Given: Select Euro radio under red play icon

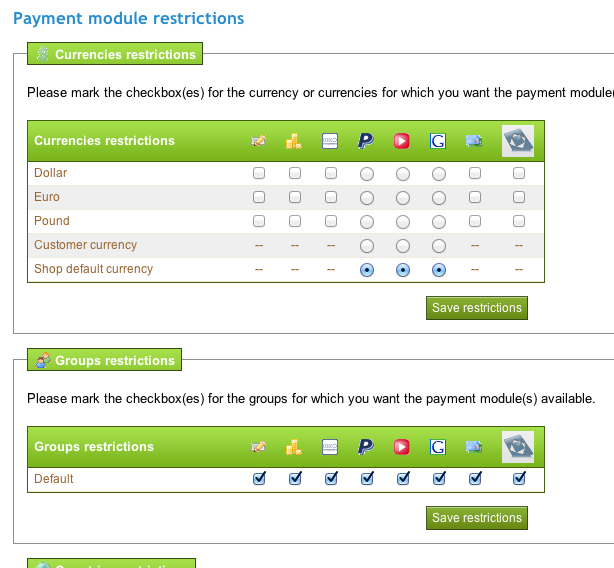Looking at the screenshot, I should (x=403, y=198).
